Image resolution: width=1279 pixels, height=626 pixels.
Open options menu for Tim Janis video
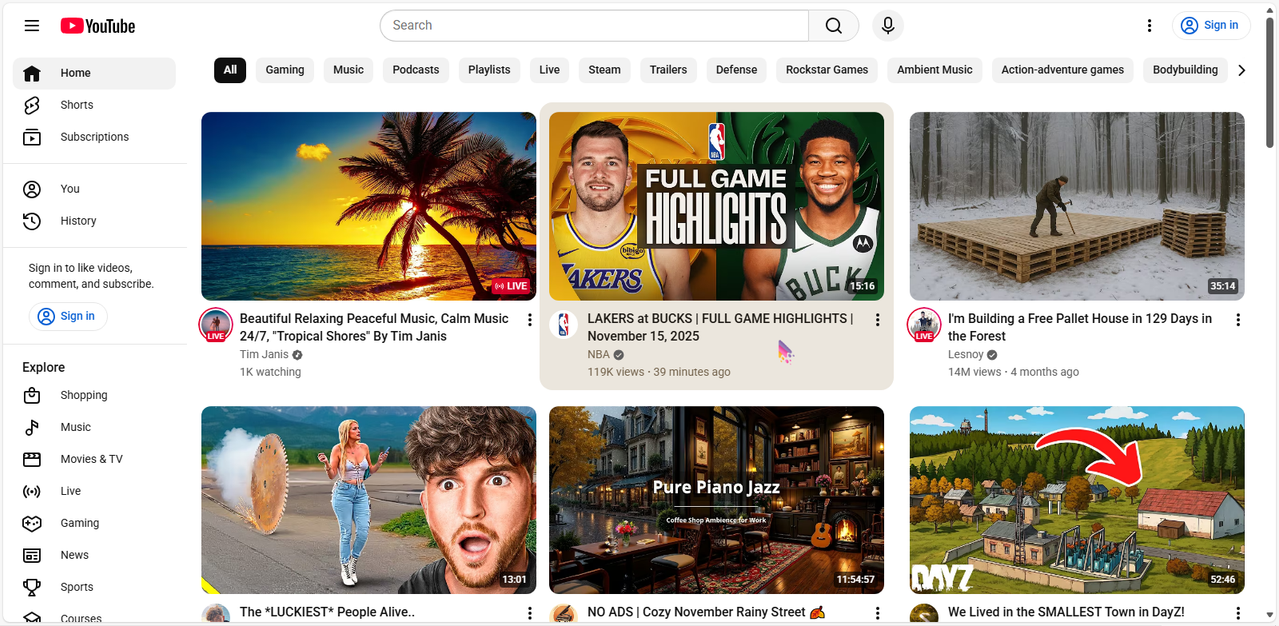click(x=530, y=320)
